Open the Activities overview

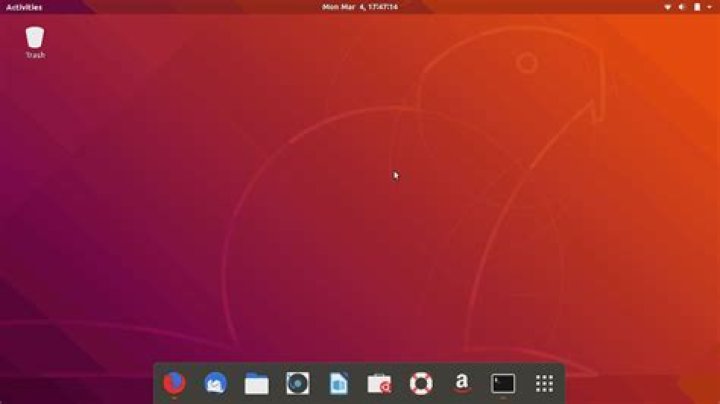click(24, 7)
